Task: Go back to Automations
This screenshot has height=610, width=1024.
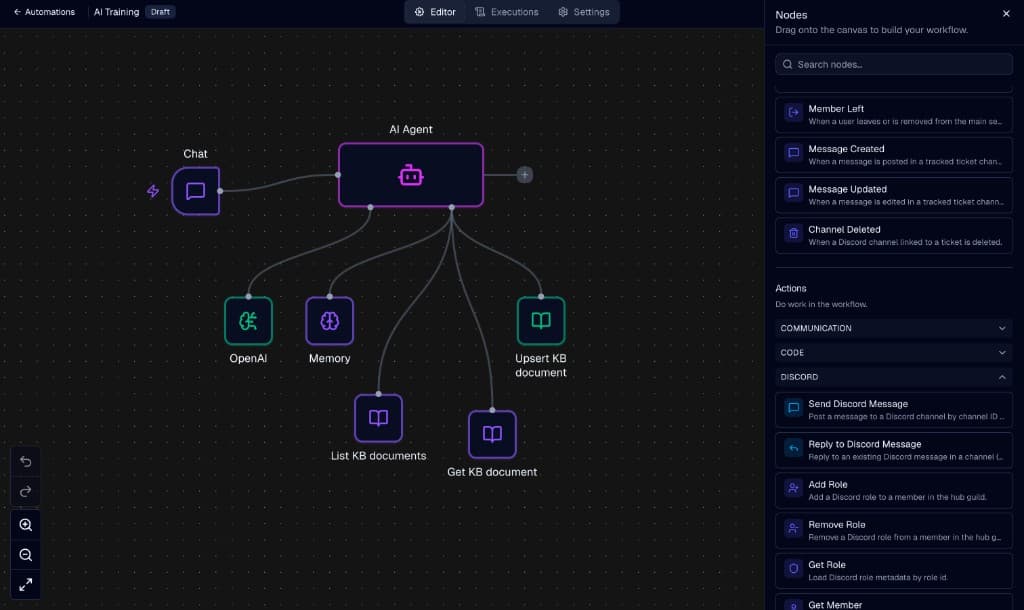Action: point(44,12)
